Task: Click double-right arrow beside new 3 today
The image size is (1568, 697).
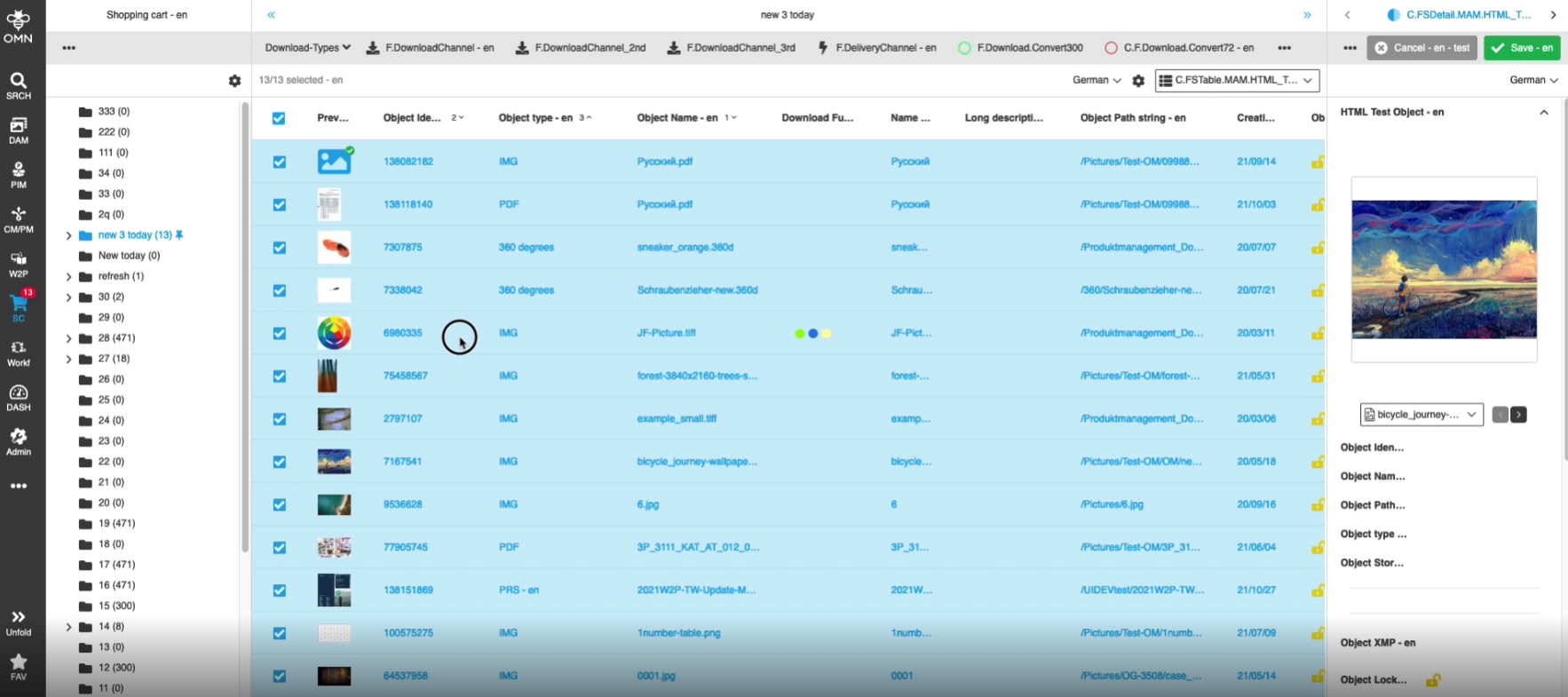Action: [x=1307, y=15]
